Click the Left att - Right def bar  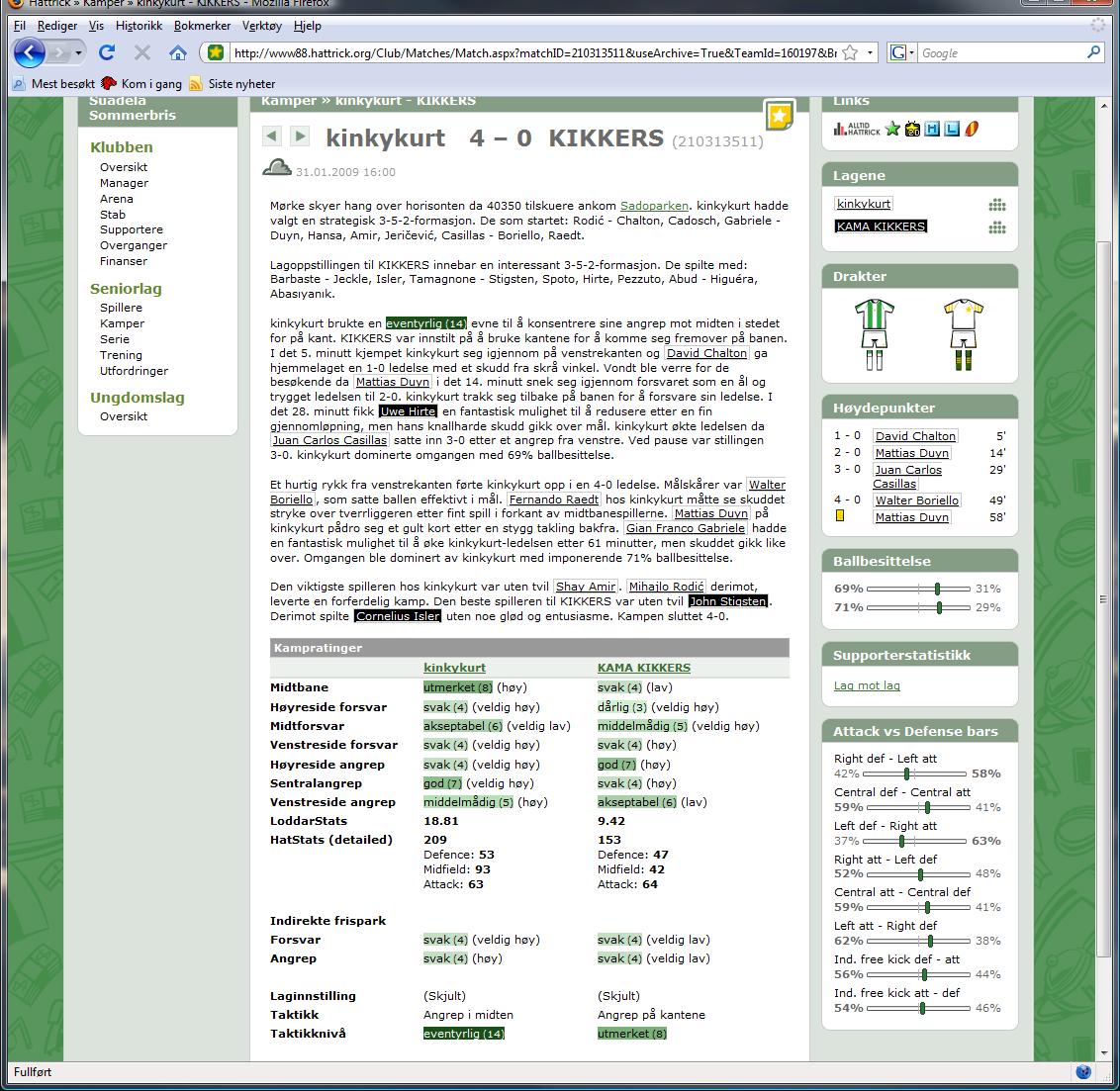pyautogui.click(x=918, y=941)
